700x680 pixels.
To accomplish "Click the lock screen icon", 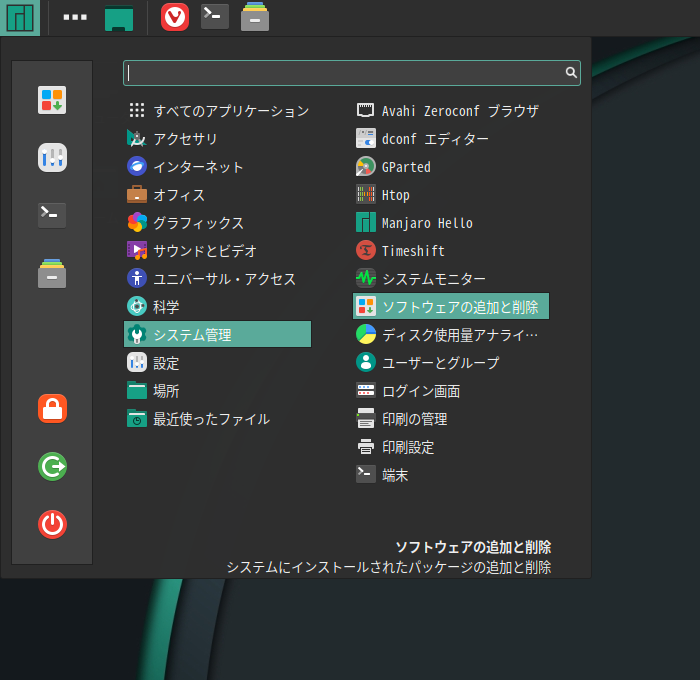I will pos(52,408).
